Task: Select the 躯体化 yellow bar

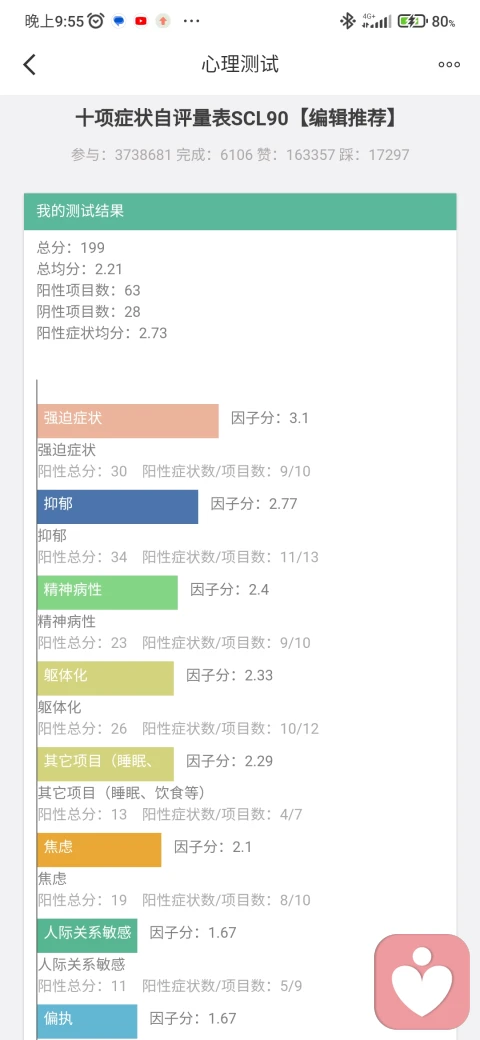Action: point(105,678)
